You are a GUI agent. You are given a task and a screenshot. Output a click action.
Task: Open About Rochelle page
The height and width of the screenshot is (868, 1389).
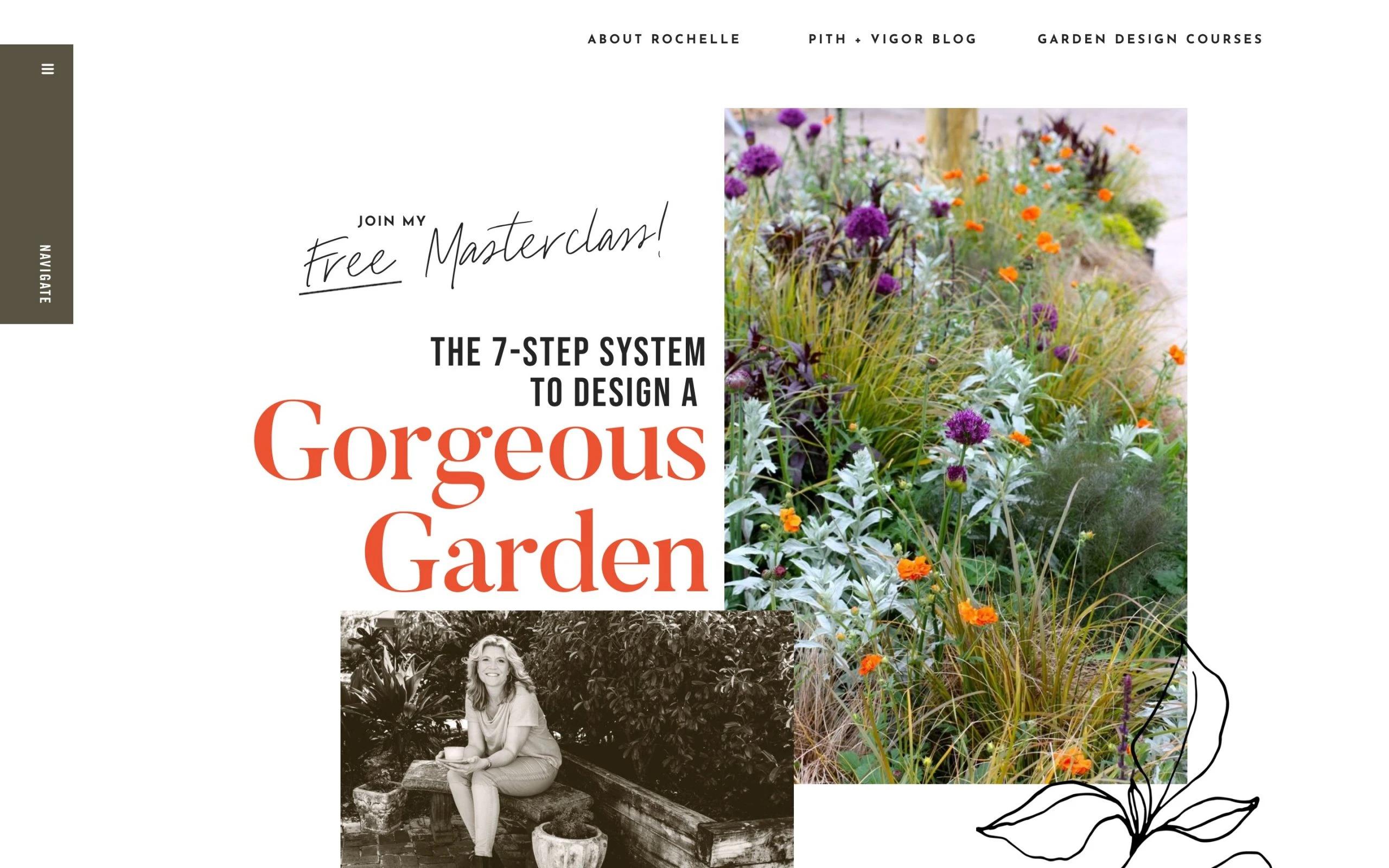(x=664, y=40)
